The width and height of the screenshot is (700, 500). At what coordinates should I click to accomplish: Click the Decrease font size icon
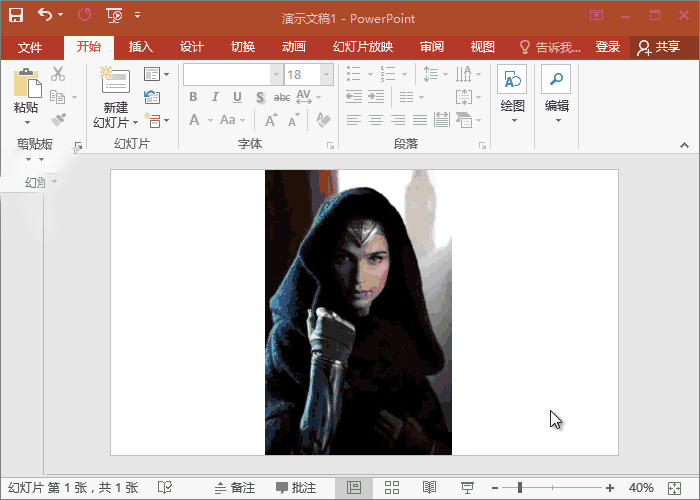[293, 120]
